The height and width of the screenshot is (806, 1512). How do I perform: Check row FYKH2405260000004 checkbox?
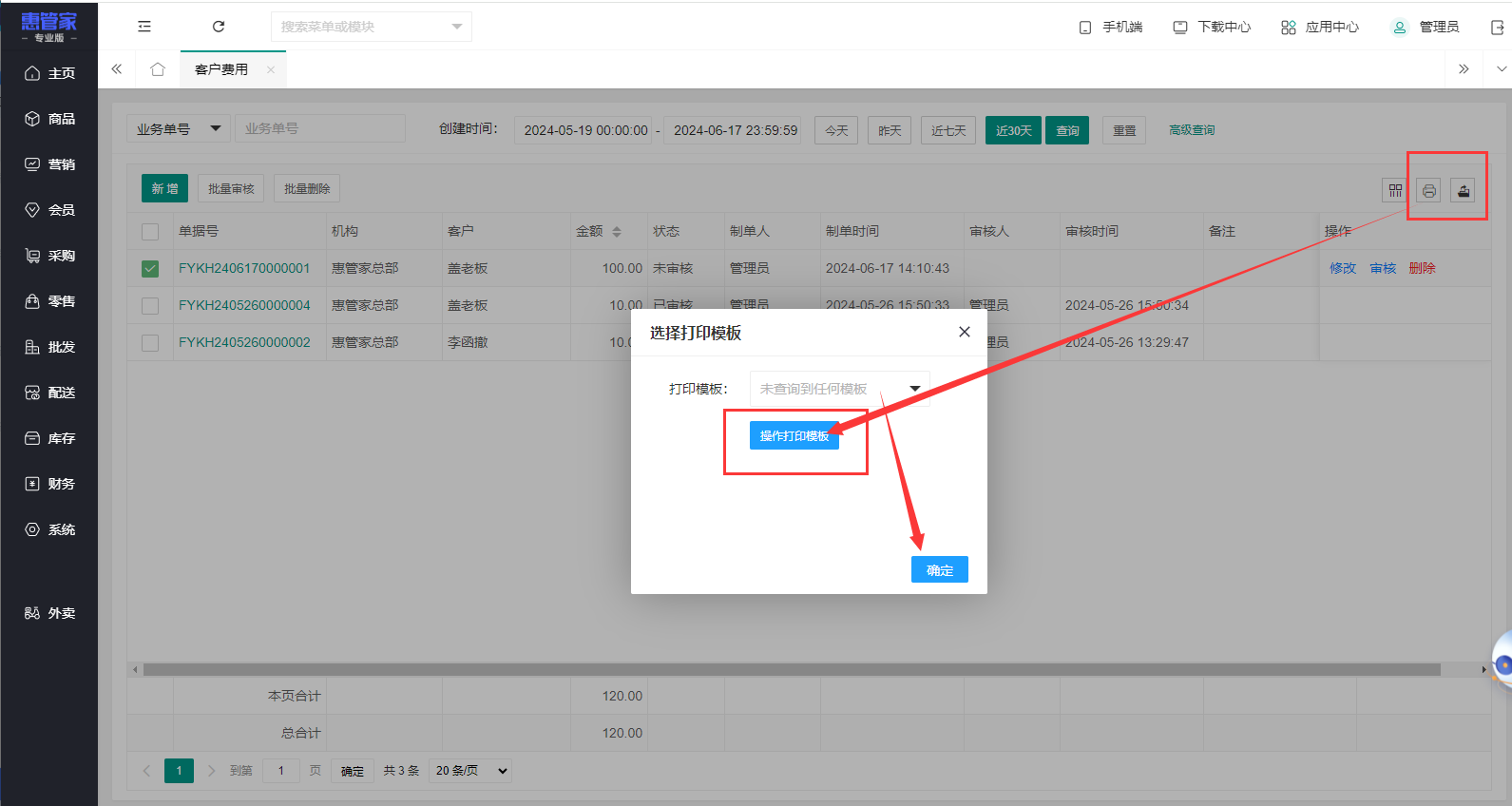tap(150, 305)
